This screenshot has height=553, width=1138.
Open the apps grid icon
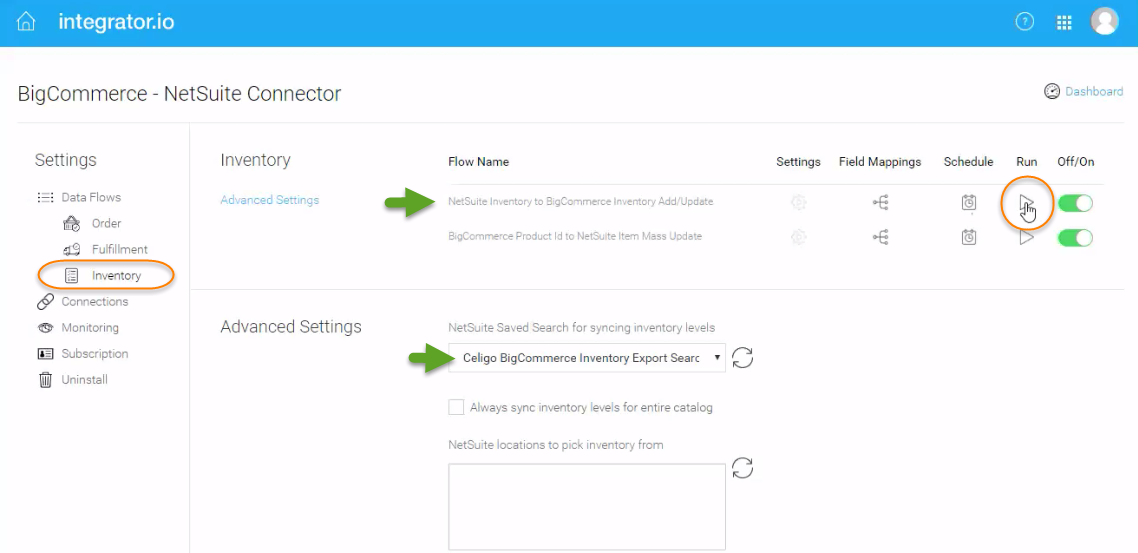[1064, 22]
